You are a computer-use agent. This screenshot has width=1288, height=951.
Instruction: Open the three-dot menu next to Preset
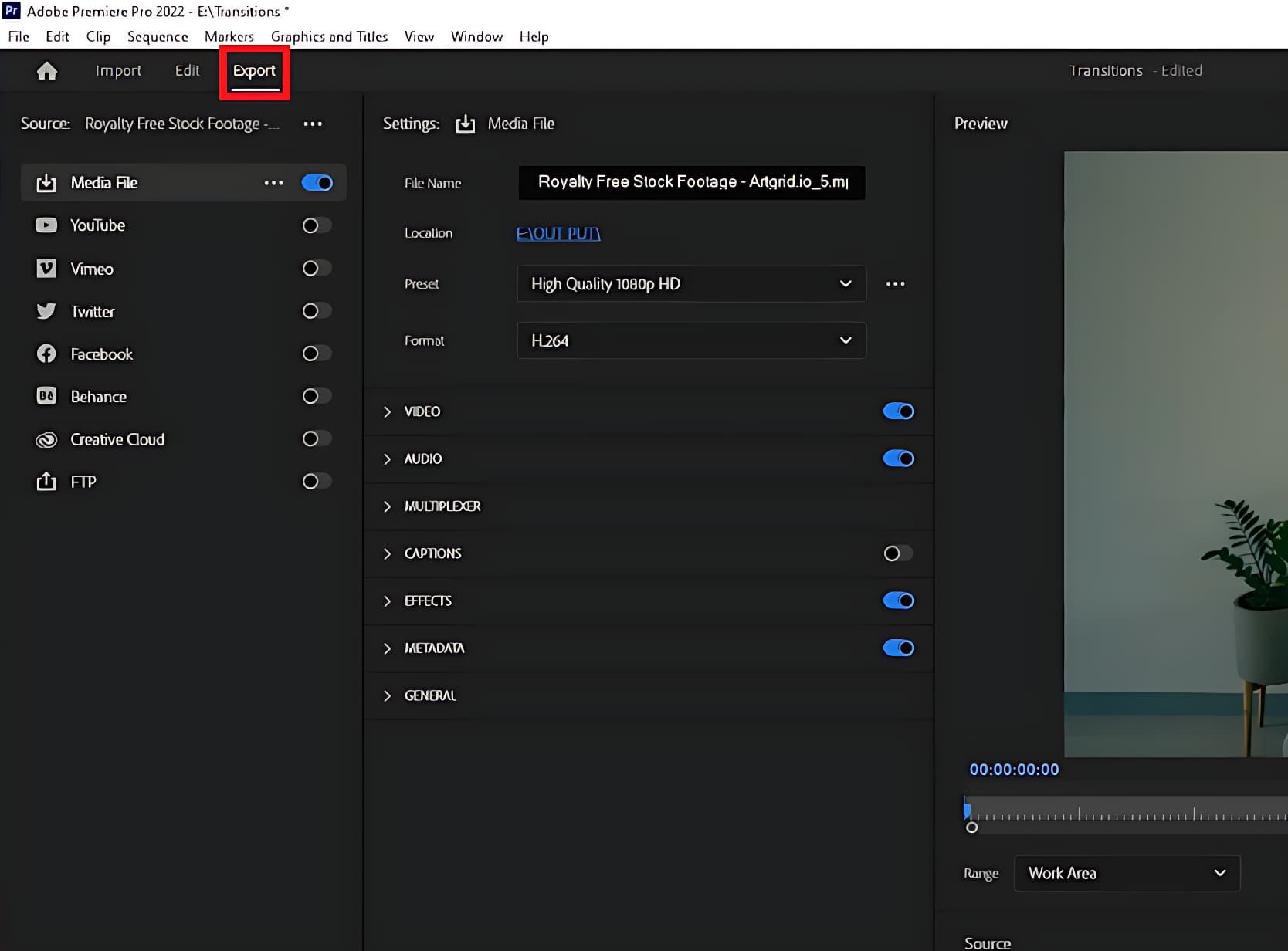point(895,284)
